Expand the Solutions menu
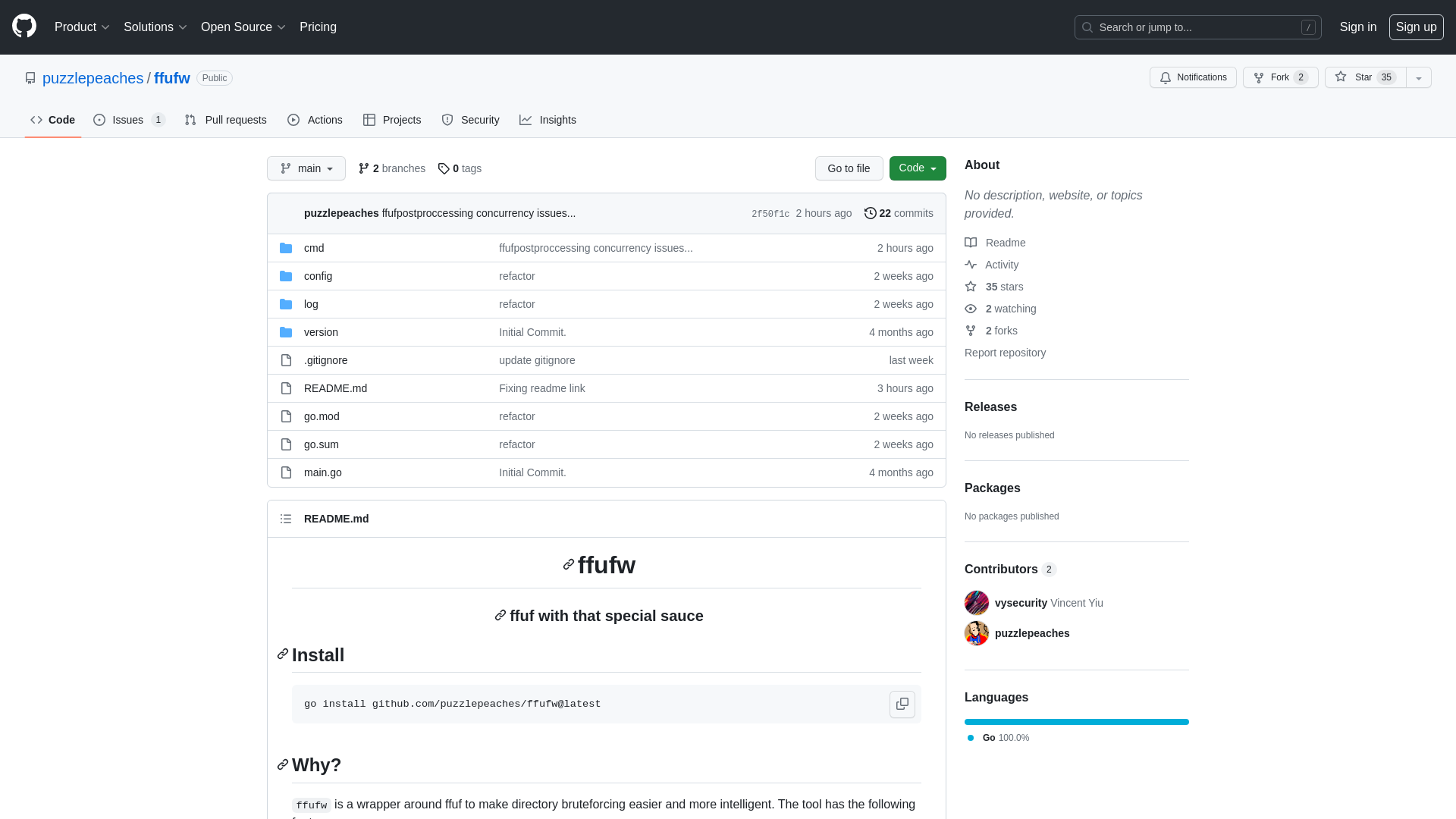 155,27
